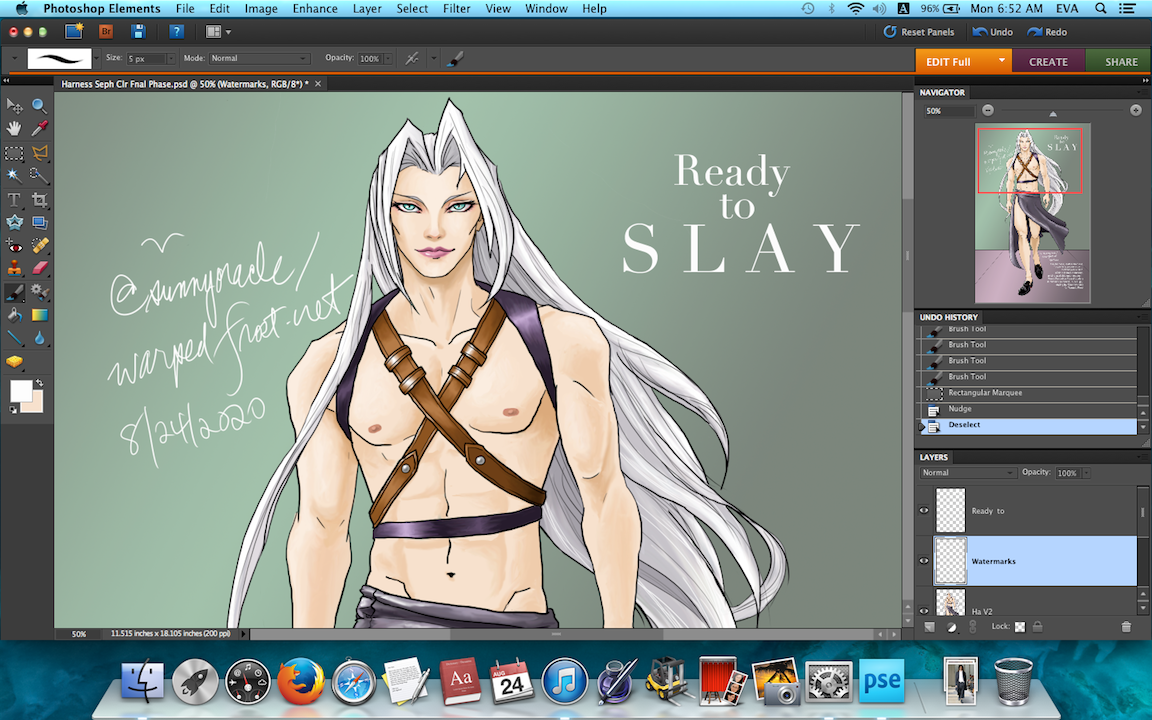Click the Red Eye Removal tool

point(14,246)
